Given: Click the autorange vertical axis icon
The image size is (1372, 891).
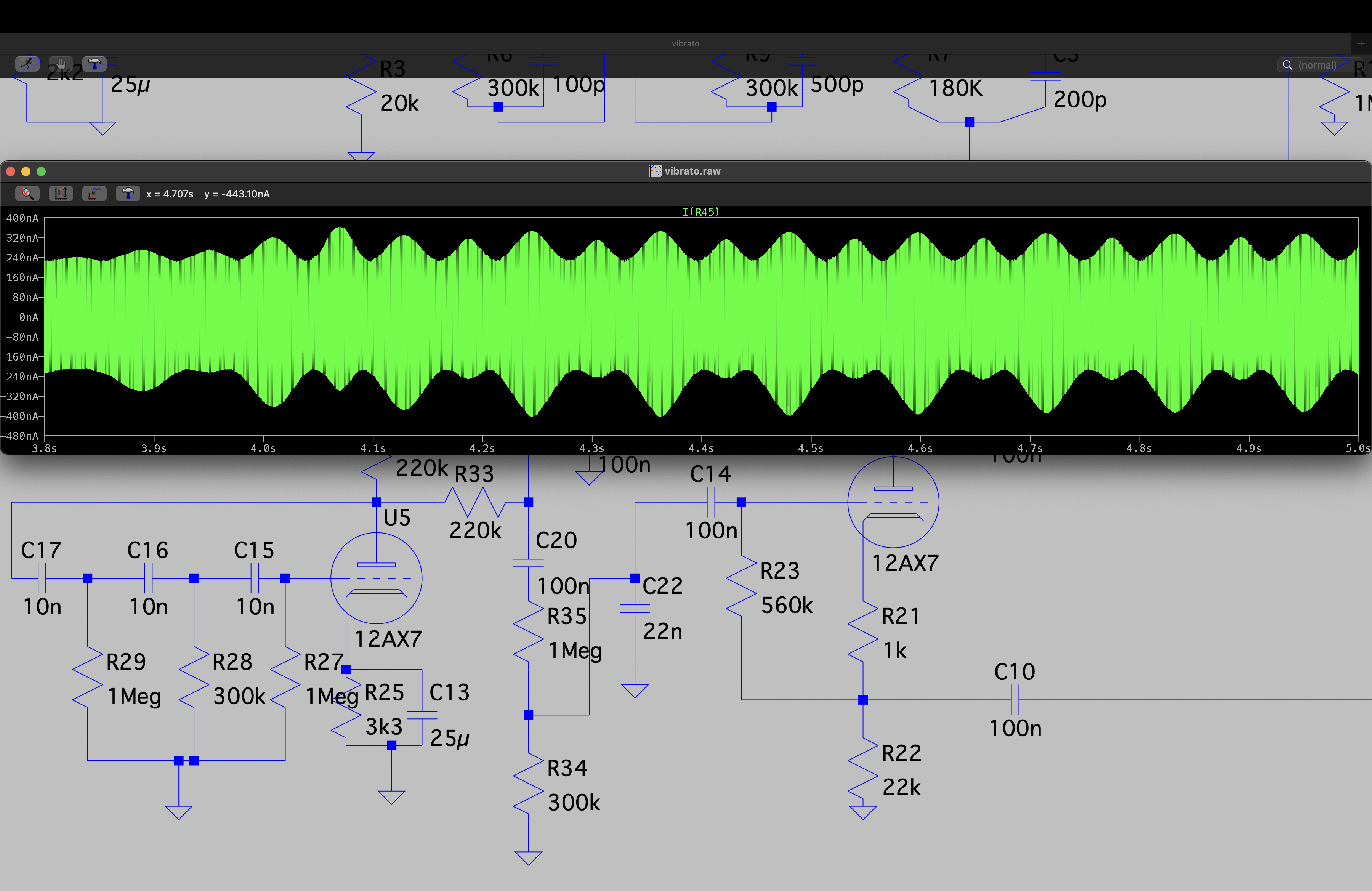Looking at the screenshot, I should pos(61,194).
